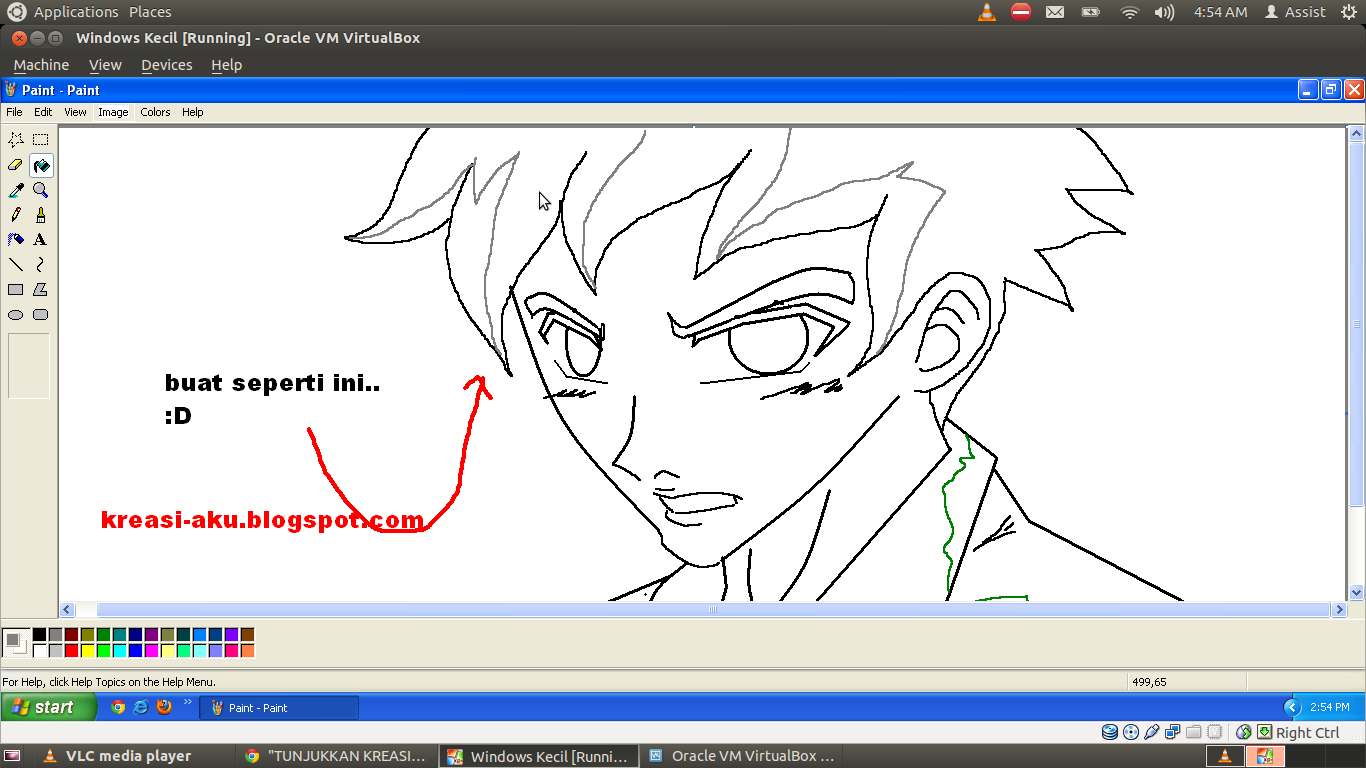Click the vertical scrollbar up arrow
The image size is (1366, 768).
click(1356, 133)
